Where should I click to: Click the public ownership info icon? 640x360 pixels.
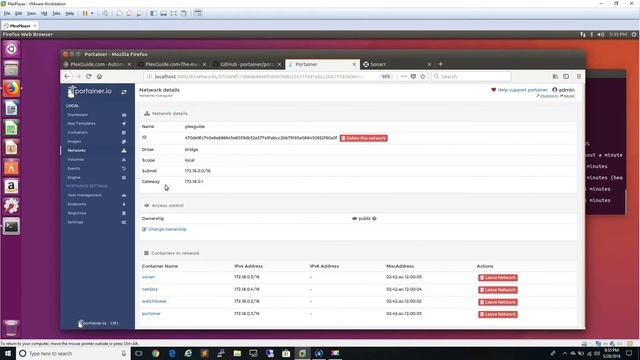coord(374,219)
